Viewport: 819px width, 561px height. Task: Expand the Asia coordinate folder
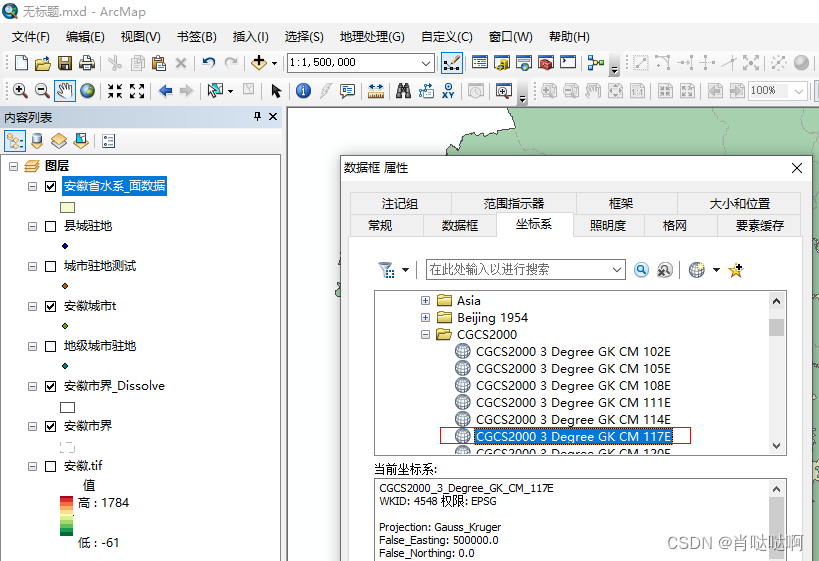click(425, 300)
